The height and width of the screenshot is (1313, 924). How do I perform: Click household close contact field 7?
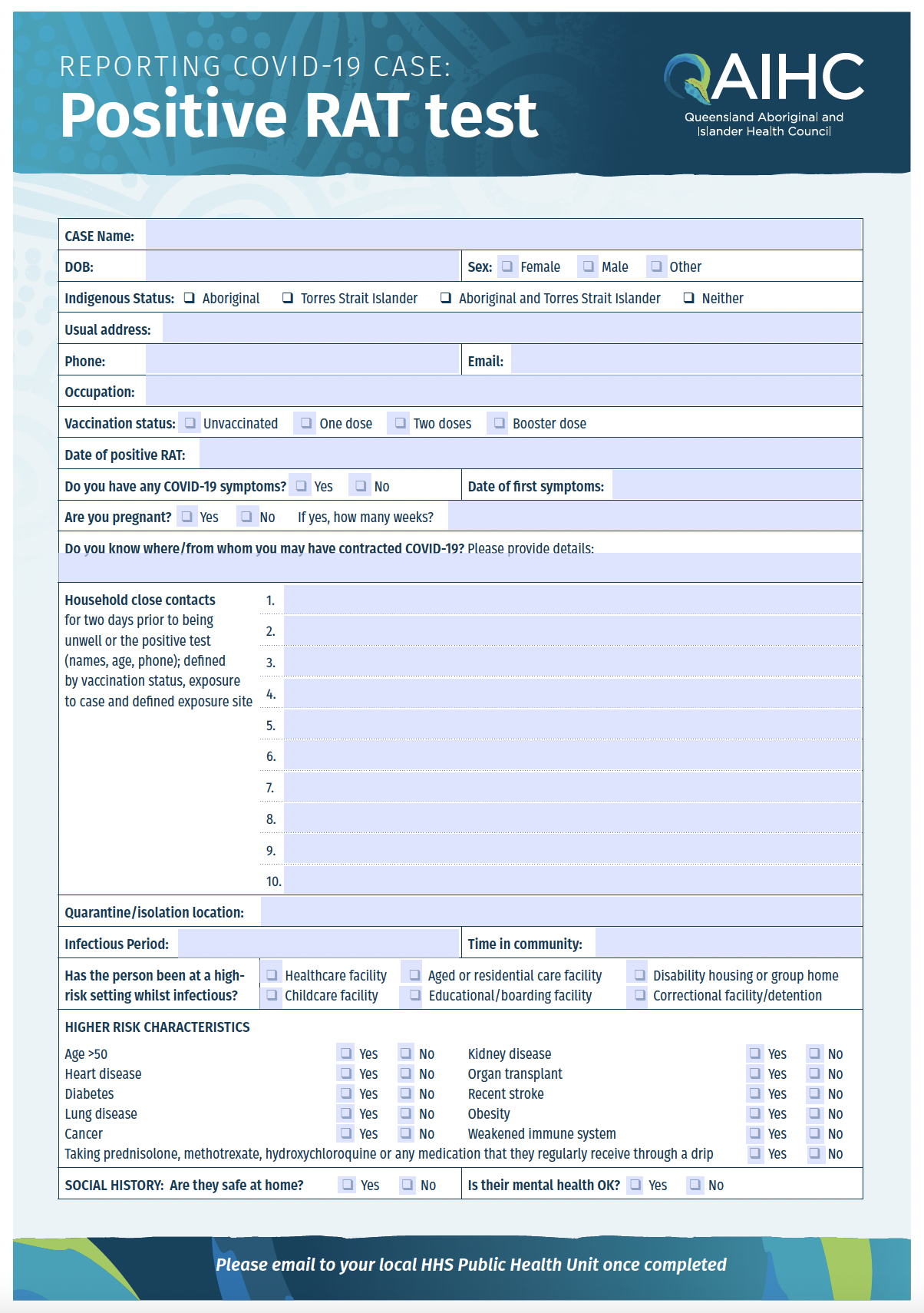573,787
